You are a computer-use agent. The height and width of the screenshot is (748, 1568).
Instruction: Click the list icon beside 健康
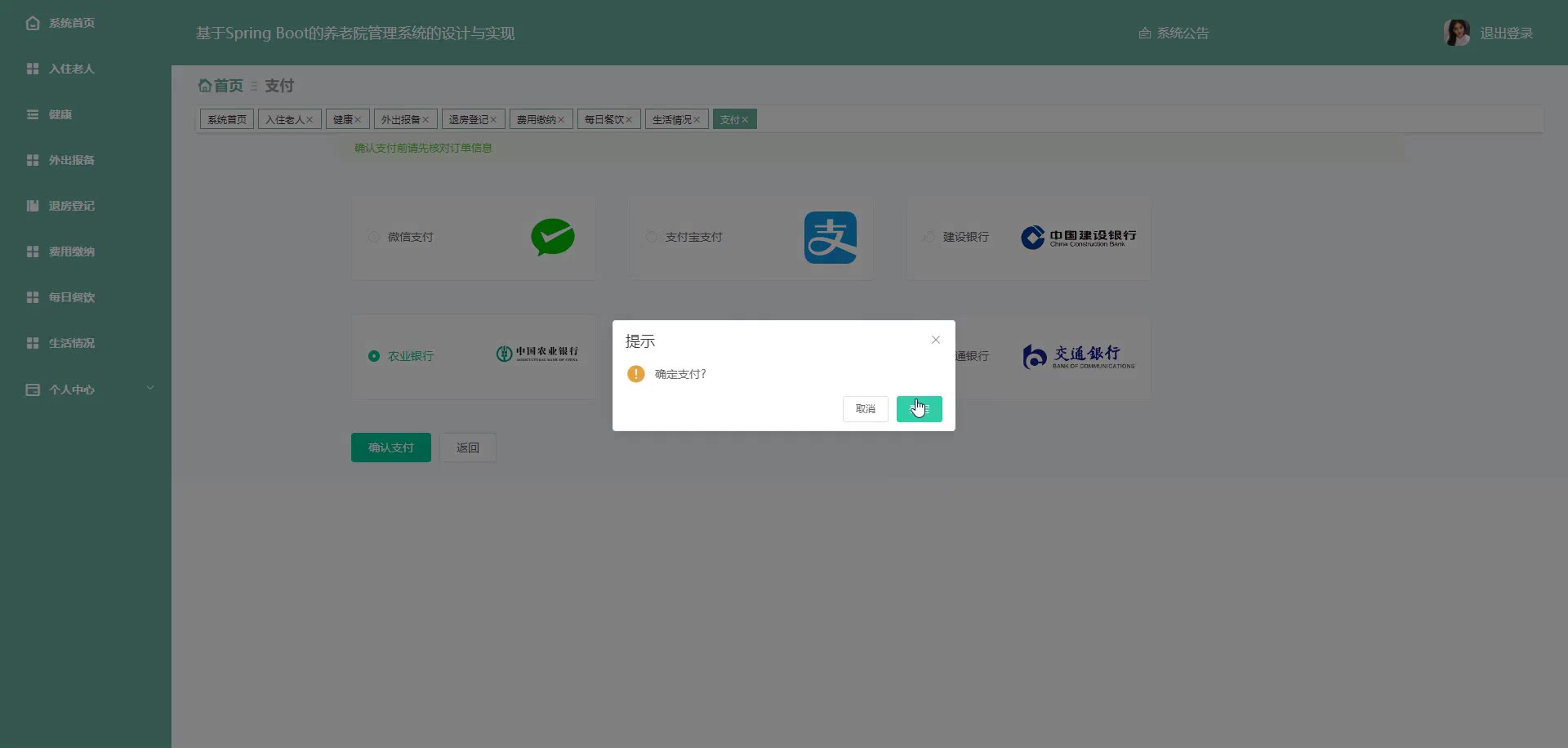click(x=33, y=114)
